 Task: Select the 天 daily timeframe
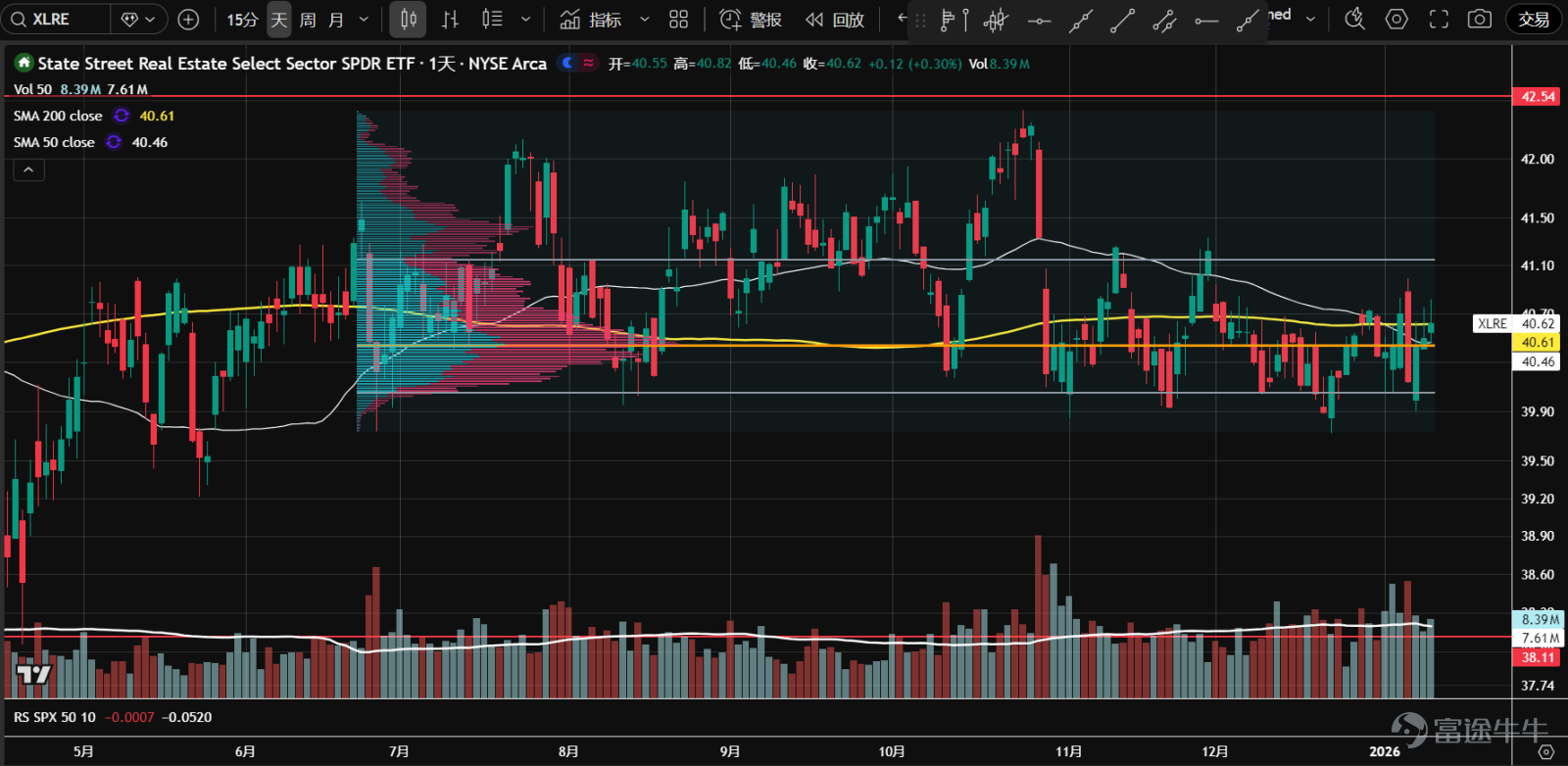279,20
